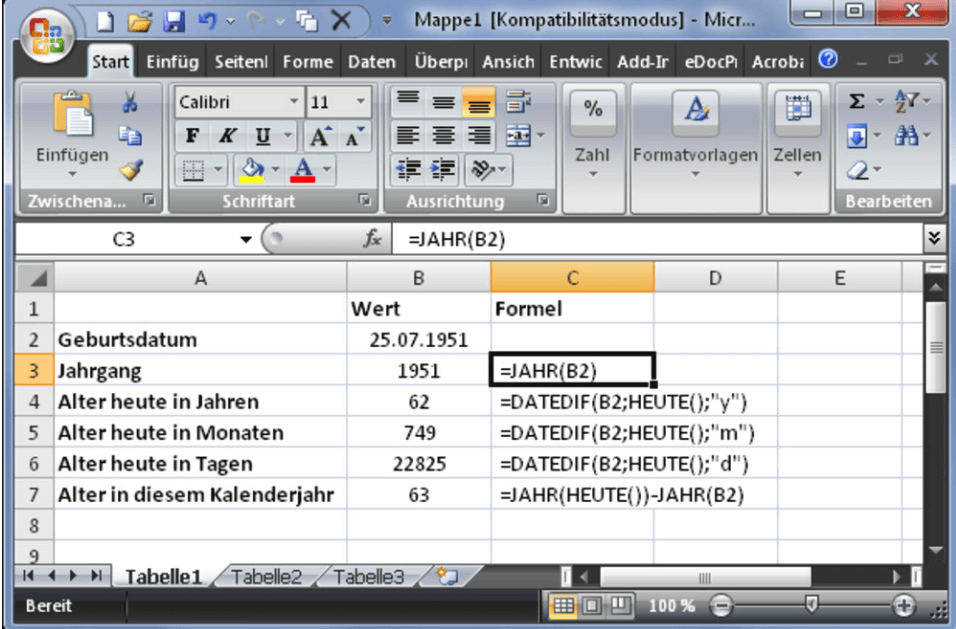The height and width of the screenshot is (629, 956).
Task: Switch to the Daten ribbon tab
Action: click(x=371, y=61)
